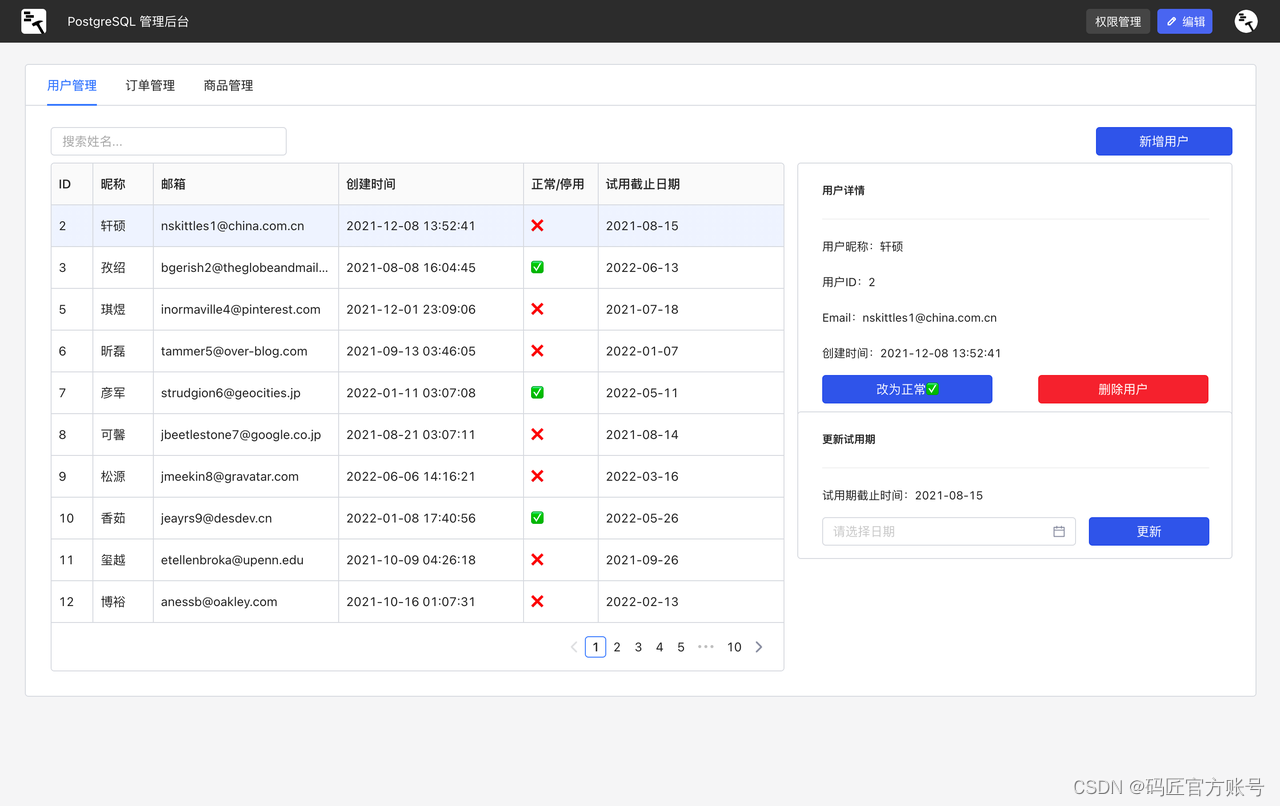
Task: Go to page 4 in pagination
Action: tap(660, 647)
